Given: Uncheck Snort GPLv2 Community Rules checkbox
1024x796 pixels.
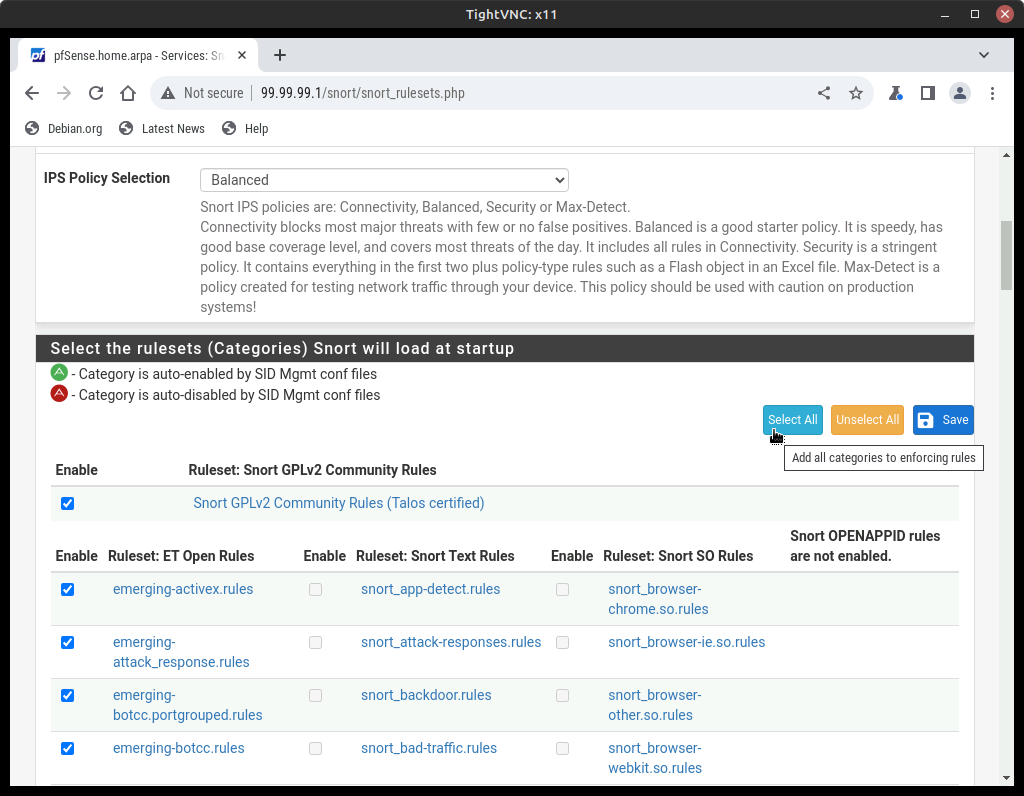Looking at the screenshot, I should coord(67,503).
